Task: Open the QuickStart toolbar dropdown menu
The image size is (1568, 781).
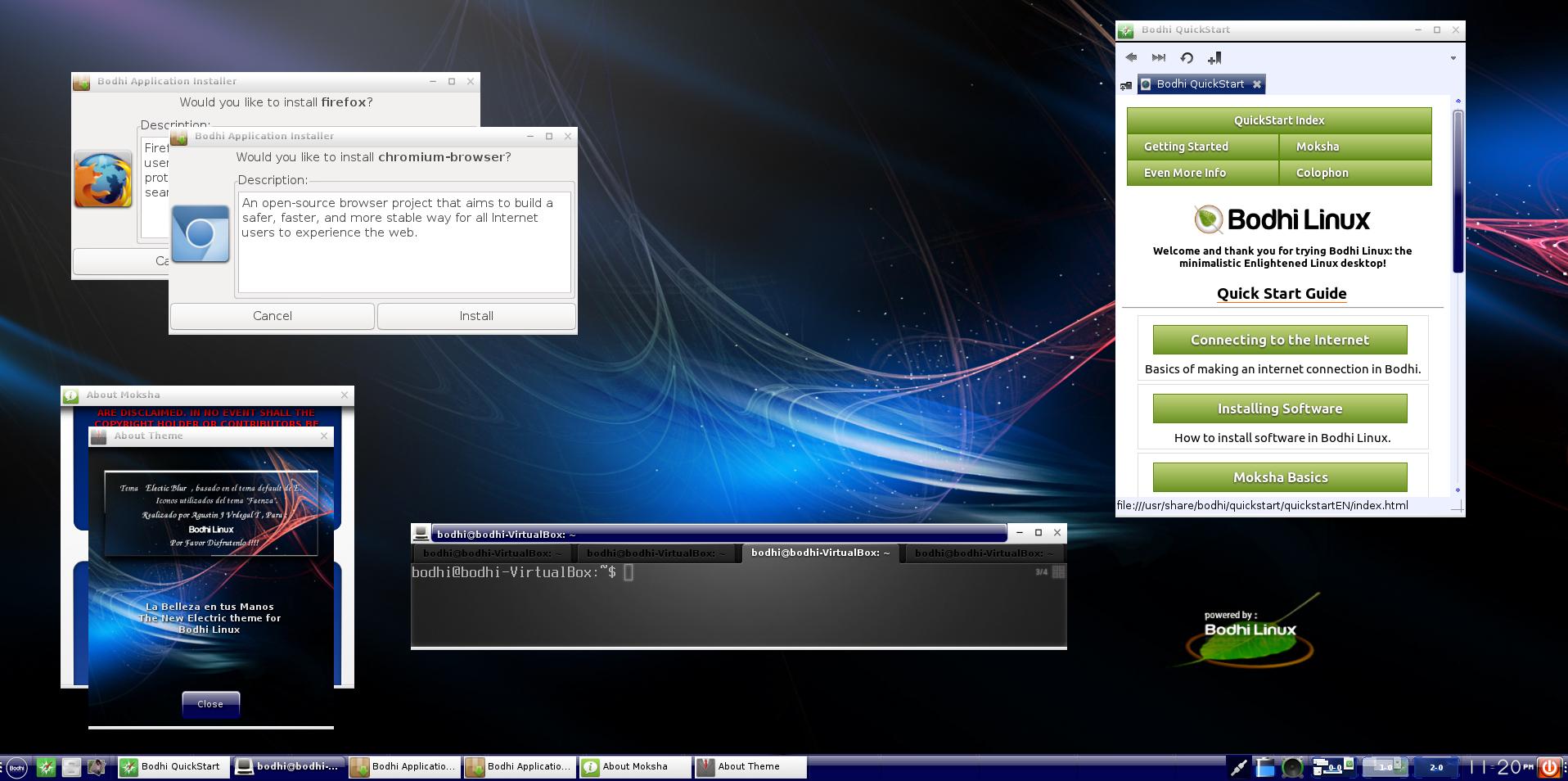Action: 1453,58
